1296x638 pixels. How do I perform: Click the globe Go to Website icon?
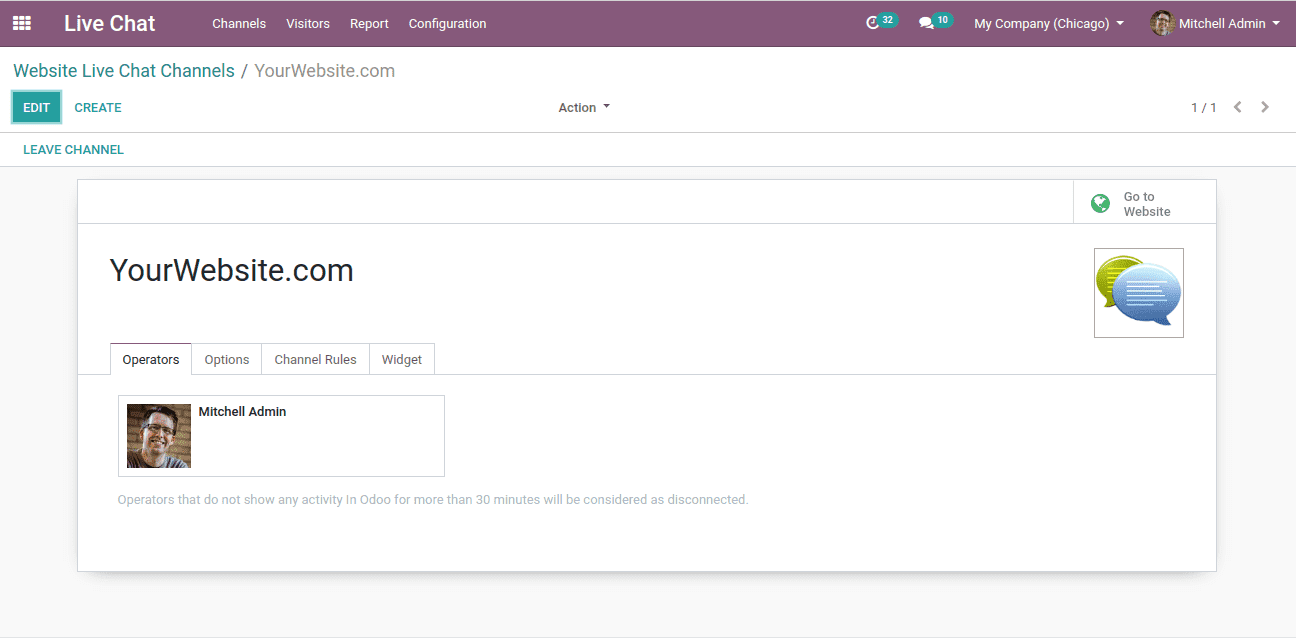pyautogui.click(x=1100, y=203)
